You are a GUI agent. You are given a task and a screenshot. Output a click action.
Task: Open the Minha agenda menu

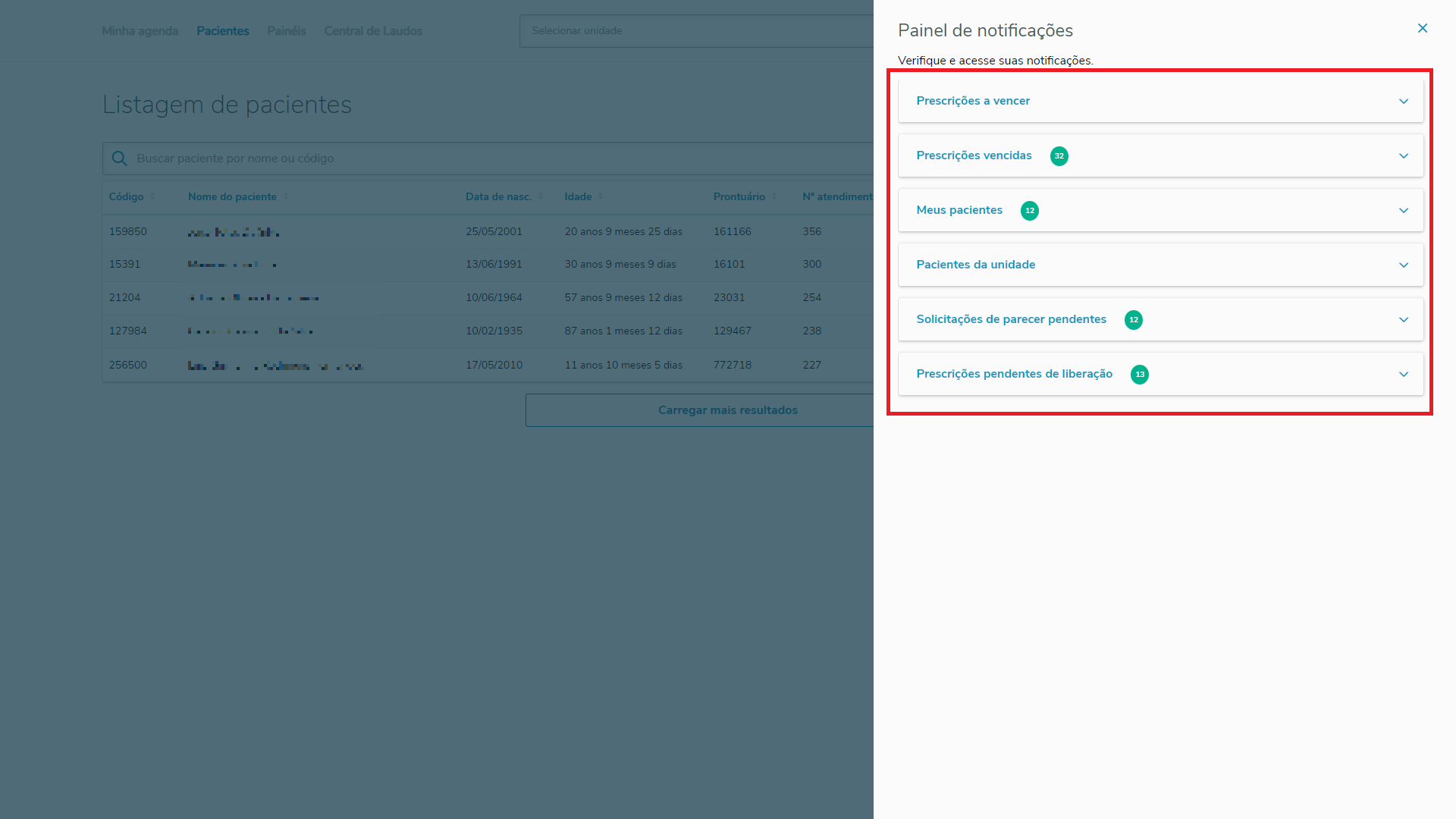[140, 31]
